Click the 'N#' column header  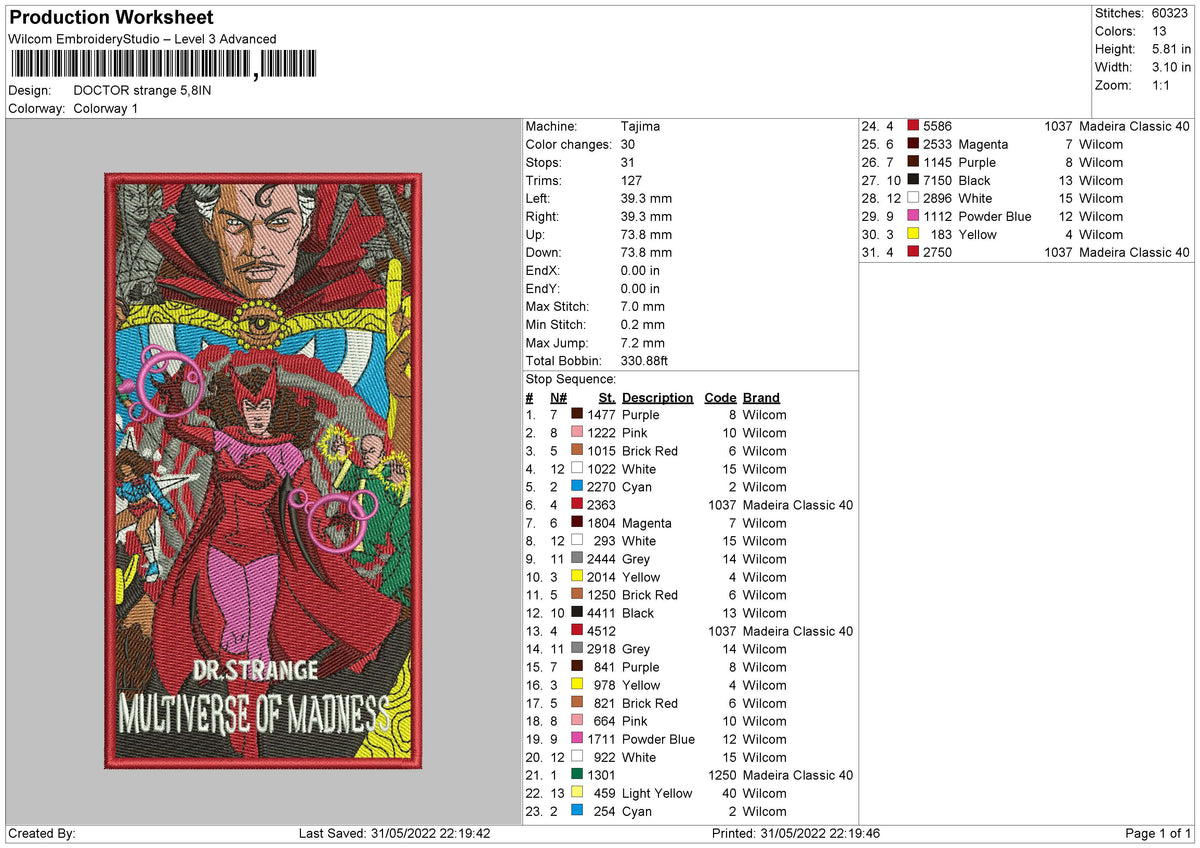pos(558,397)
